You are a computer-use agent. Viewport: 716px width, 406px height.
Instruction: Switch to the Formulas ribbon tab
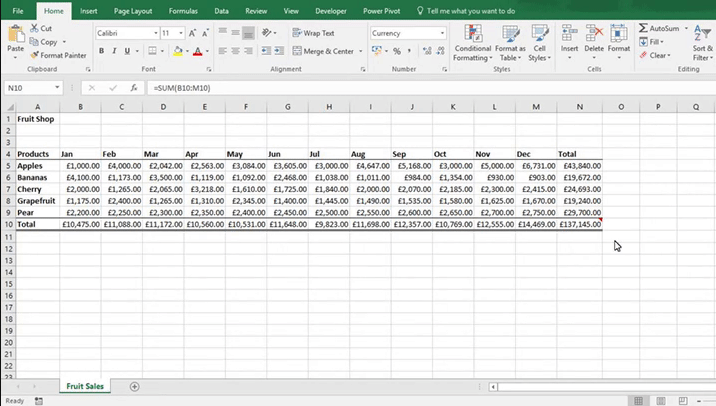[x=182, y=10]
